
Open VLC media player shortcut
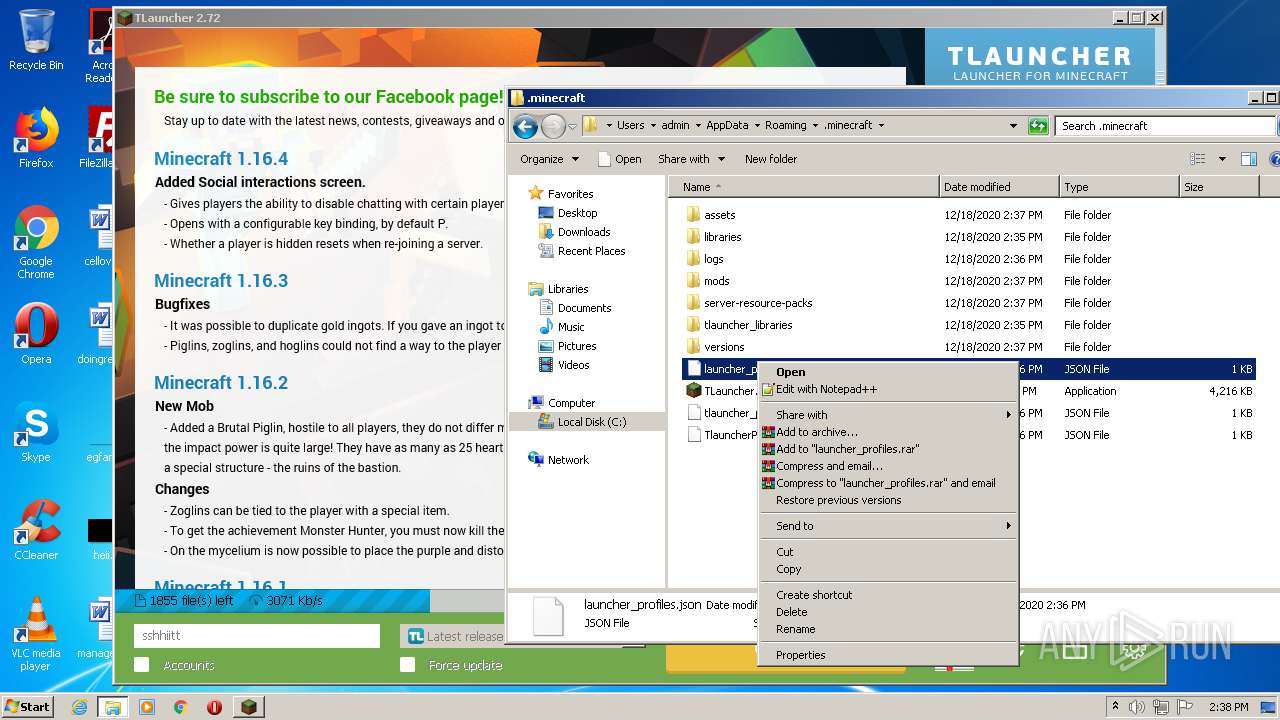[x=36, y=634]
